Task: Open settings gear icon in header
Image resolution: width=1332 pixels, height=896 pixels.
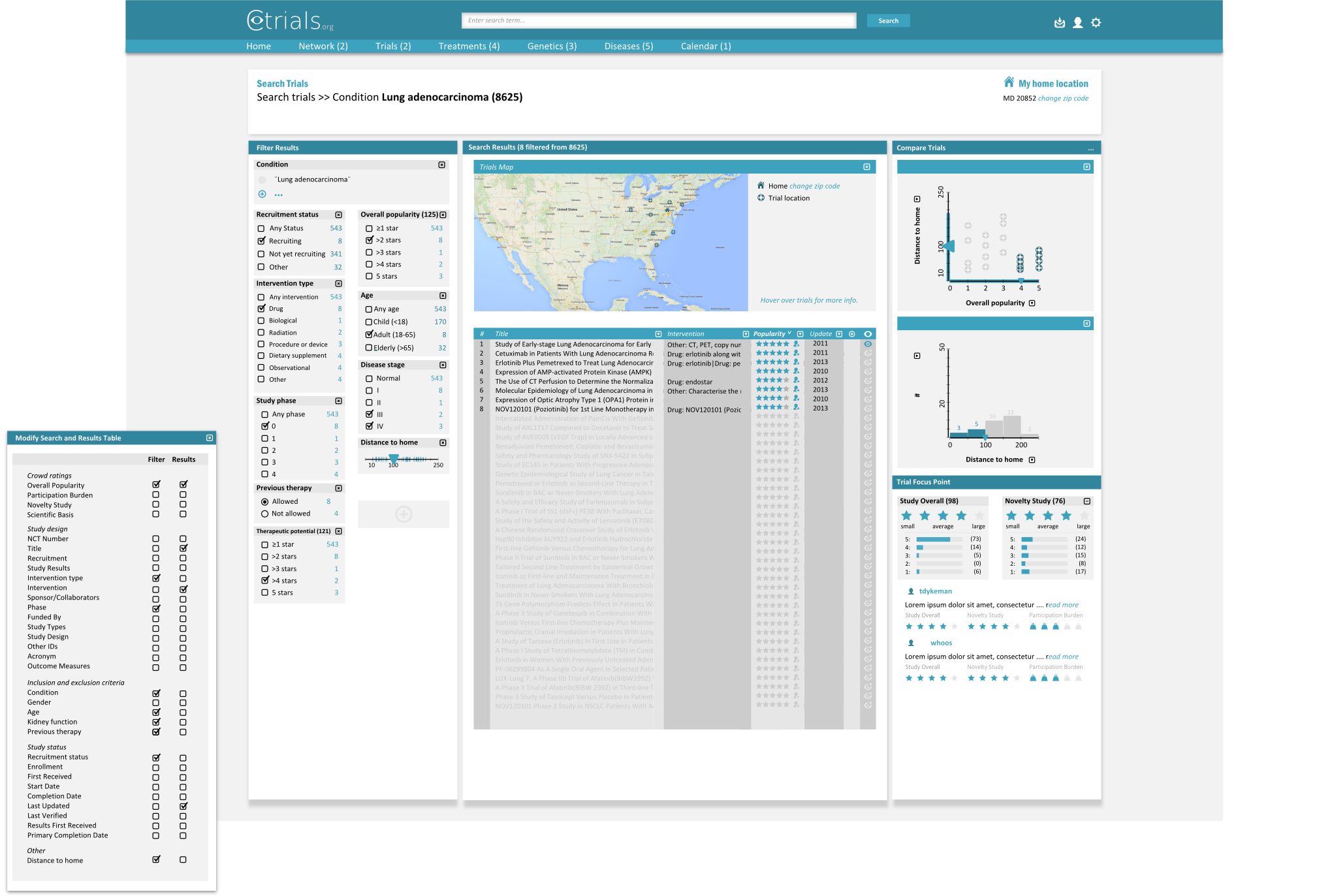Action: point(1096,23)
